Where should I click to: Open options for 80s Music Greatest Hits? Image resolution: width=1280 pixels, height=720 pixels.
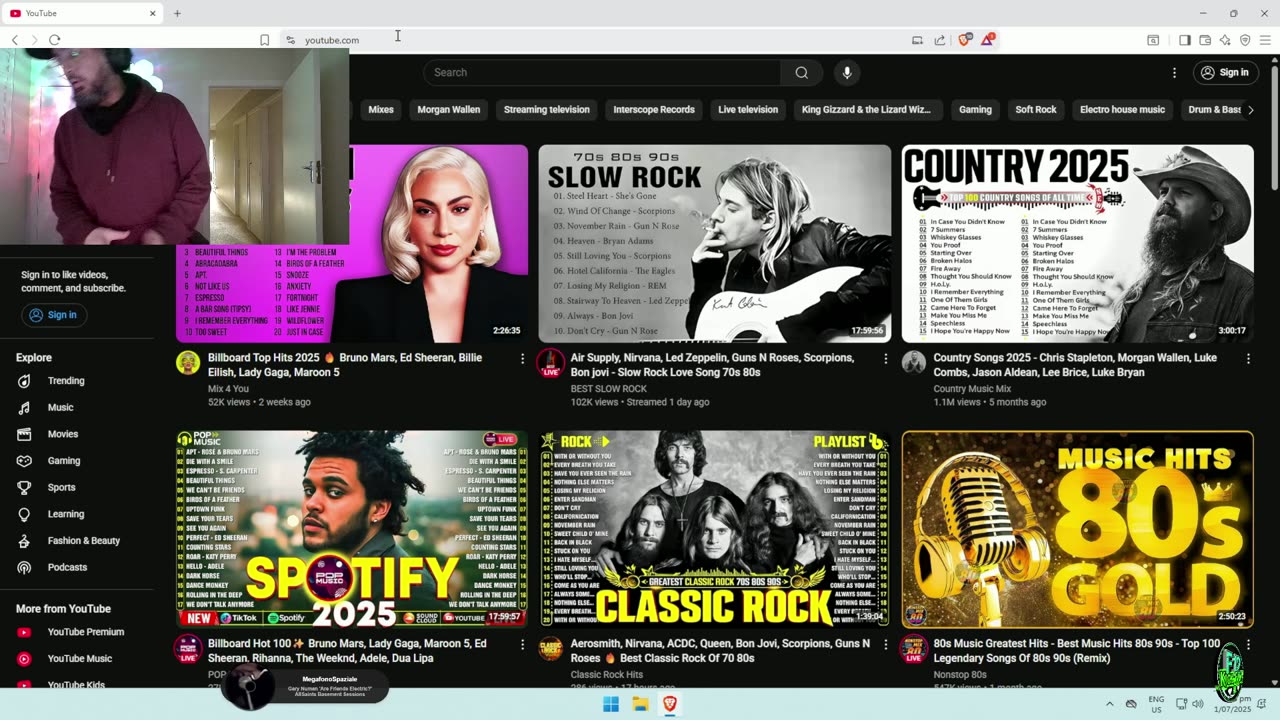[x=1248, y=644]
